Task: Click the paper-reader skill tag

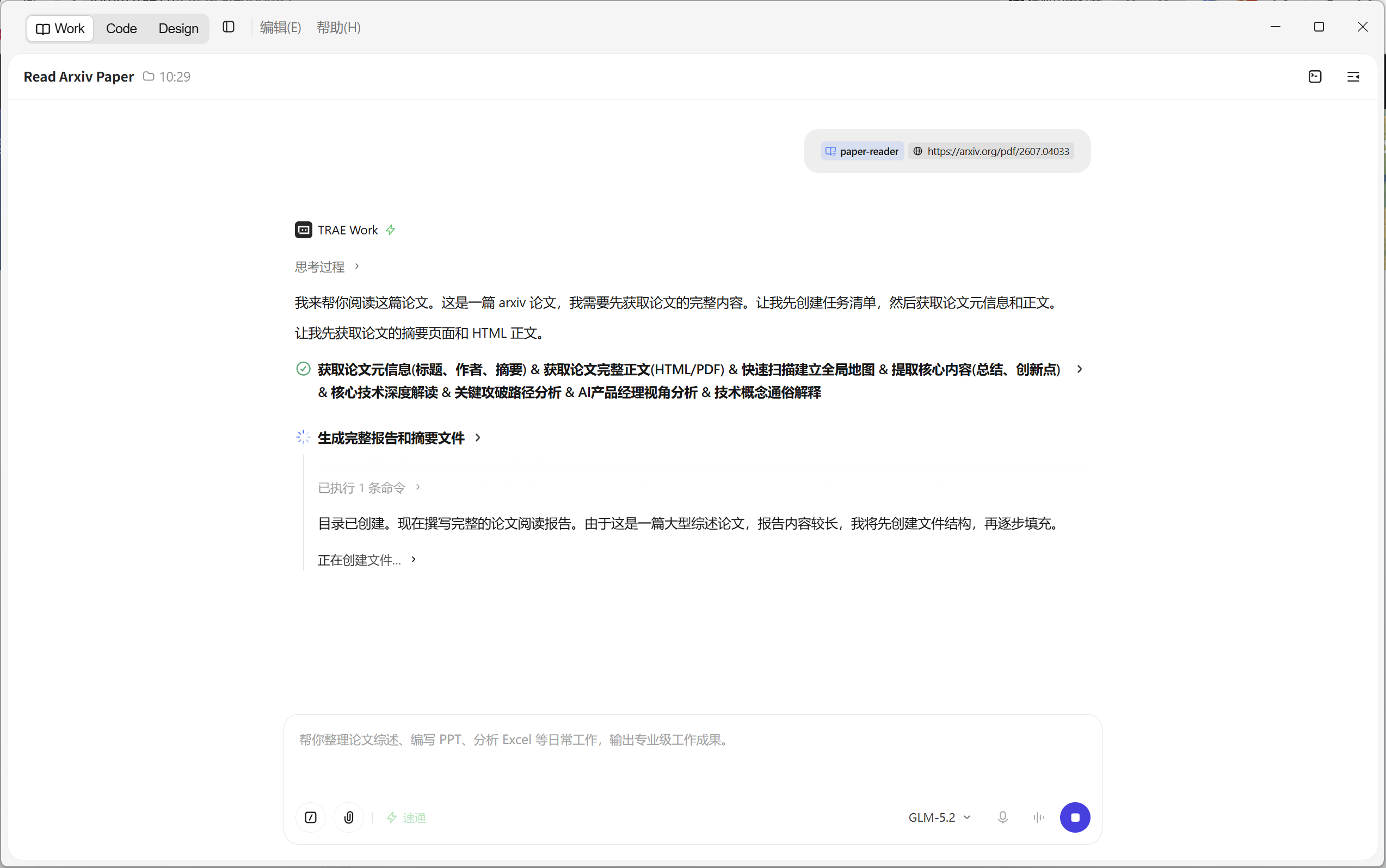Action: coord(862,151)
